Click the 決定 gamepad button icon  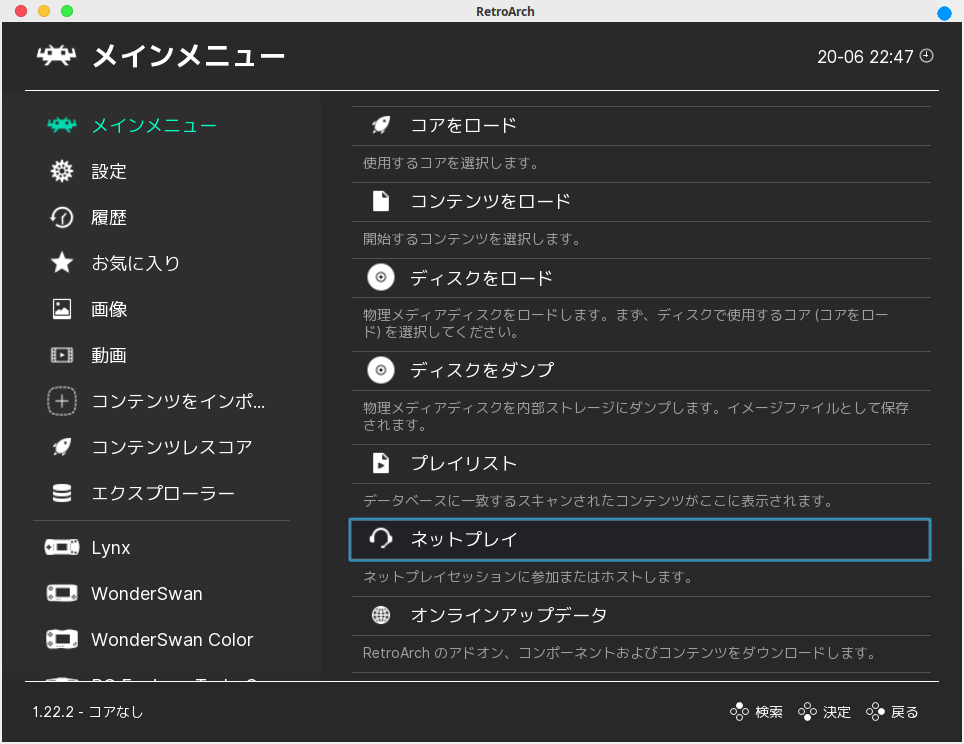(807, 711)
